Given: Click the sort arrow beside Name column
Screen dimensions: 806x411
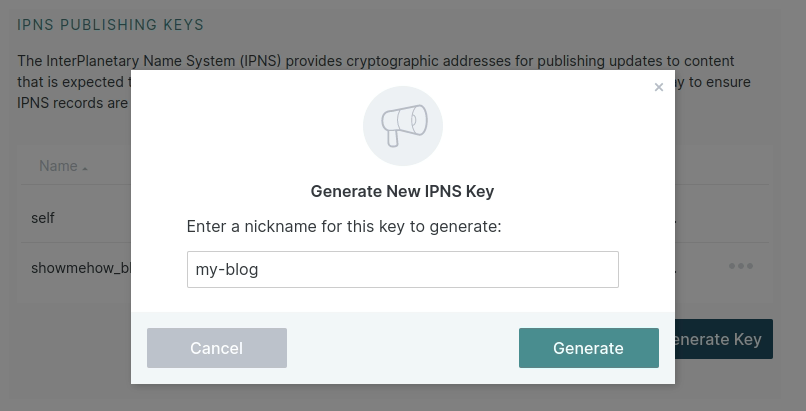Looking at the screenshot, I should pos(85,168).
